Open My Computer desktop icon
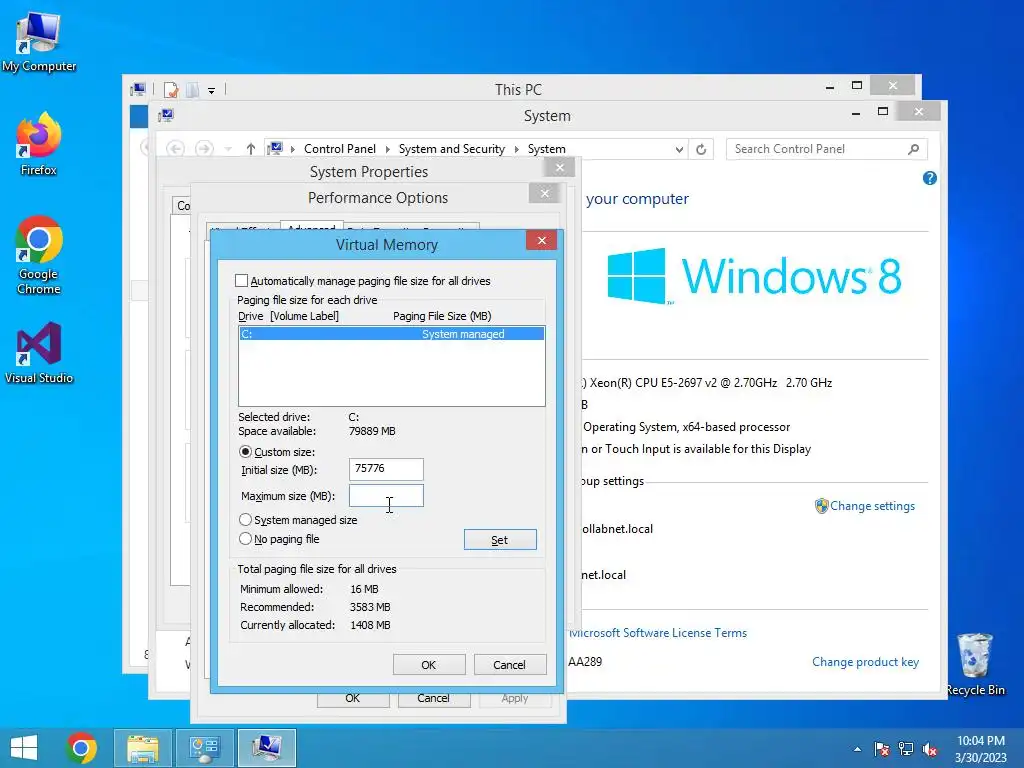Viewport: 1024px width, 768px height. [39, 42]
